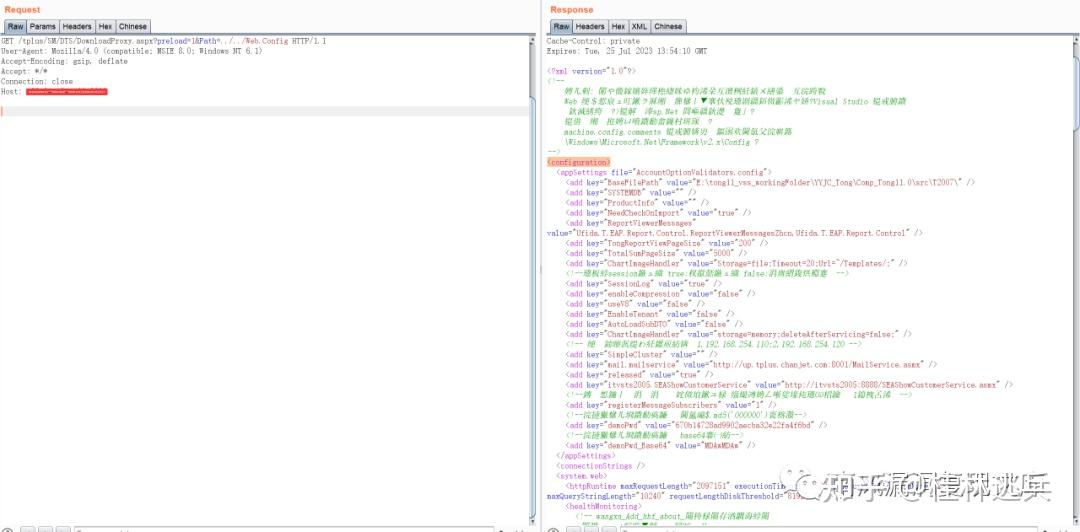Select the Chinese tab in Response panel

[668, 26]
